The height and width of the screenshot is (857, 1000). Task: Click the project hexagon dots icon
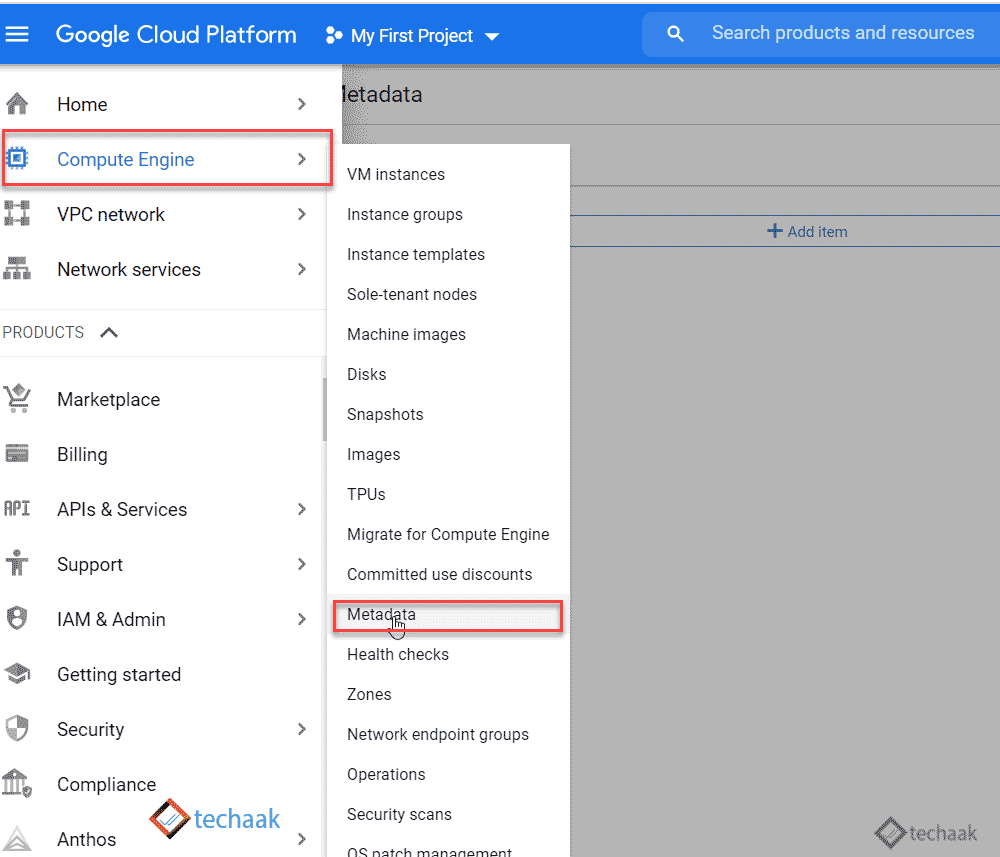(333, 35)
